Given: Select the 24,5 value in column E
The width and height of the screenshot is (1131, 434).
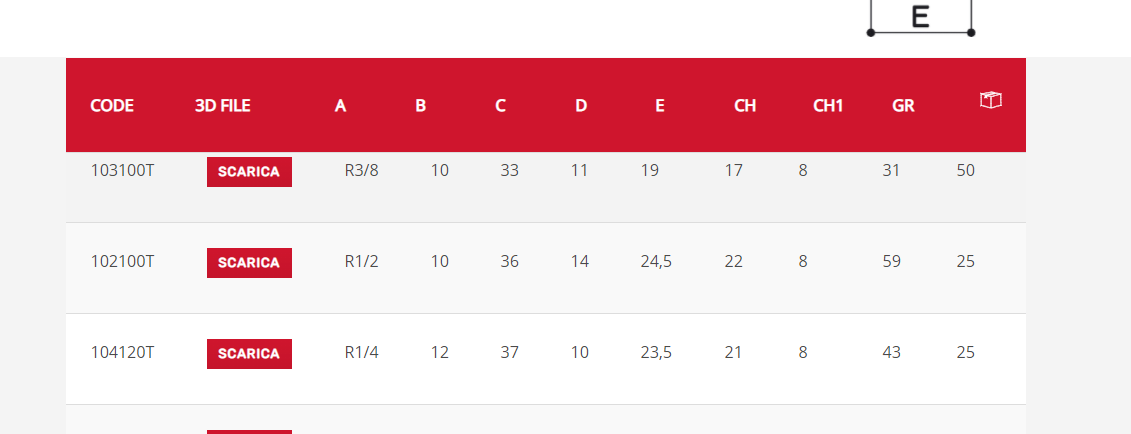Looking at the screenshot, I should pyautogui.click(x=656, y=262).
